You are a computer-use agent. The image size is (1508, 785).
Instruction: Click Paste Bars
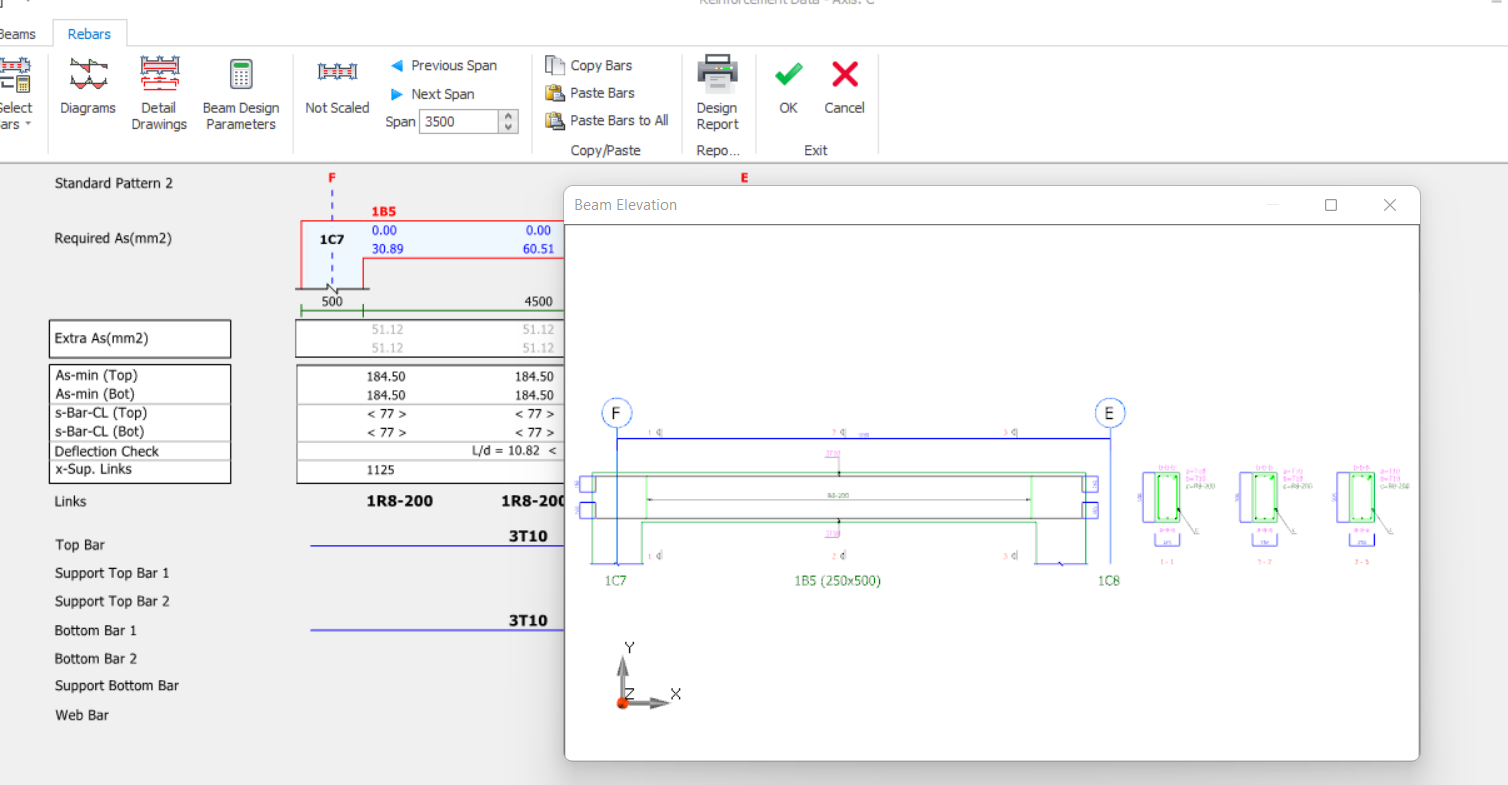[590, 93]
